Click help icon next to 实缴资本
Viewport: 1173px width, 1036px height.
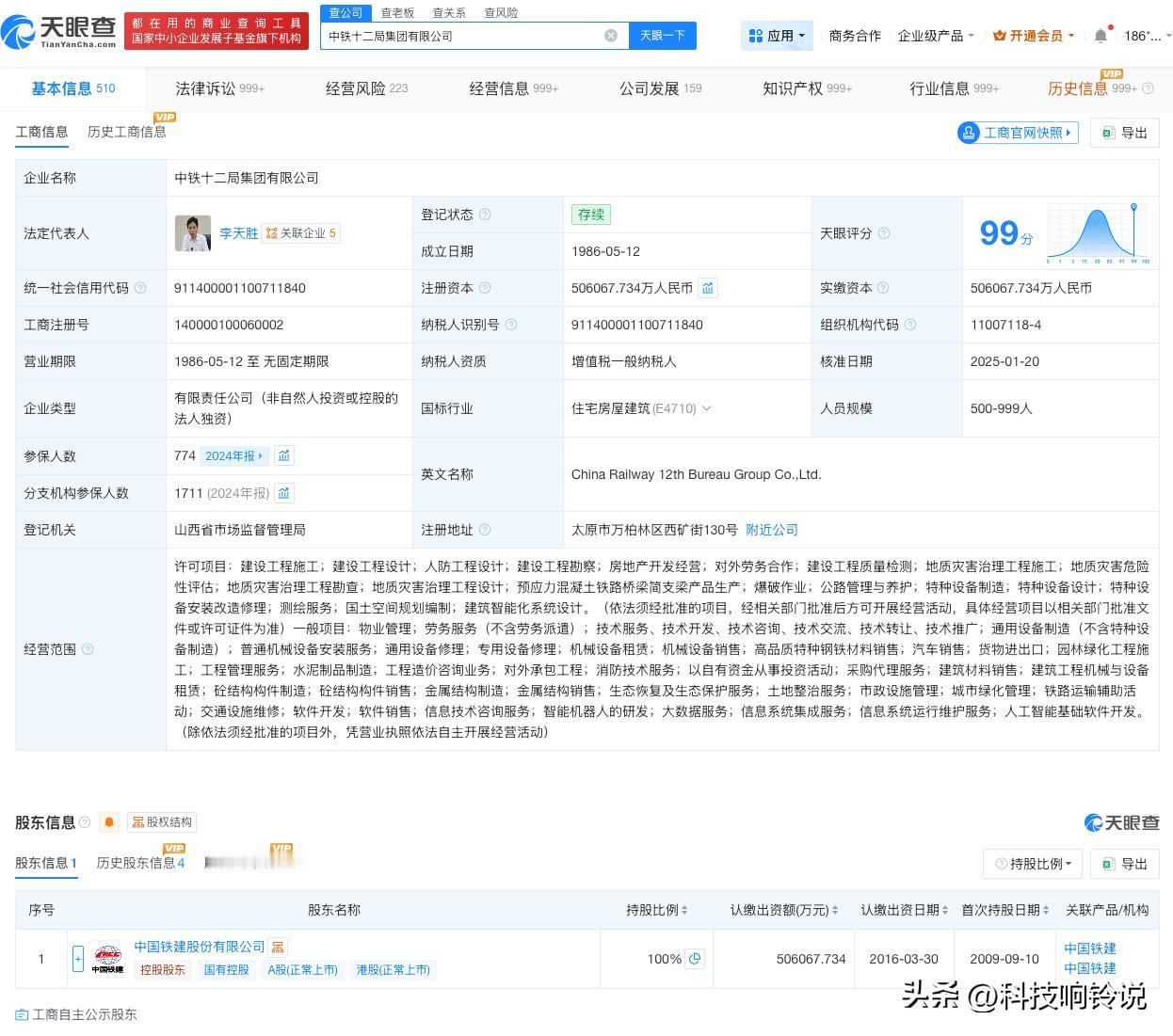click(883, 288)
